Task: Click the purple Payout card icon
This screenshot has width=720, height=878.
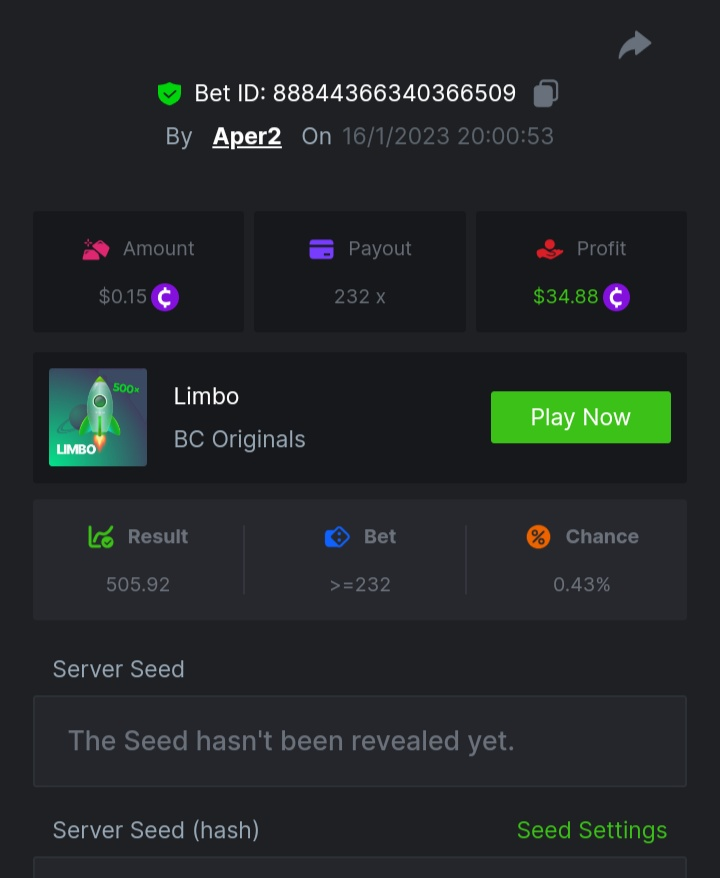Action: (321, 249)
